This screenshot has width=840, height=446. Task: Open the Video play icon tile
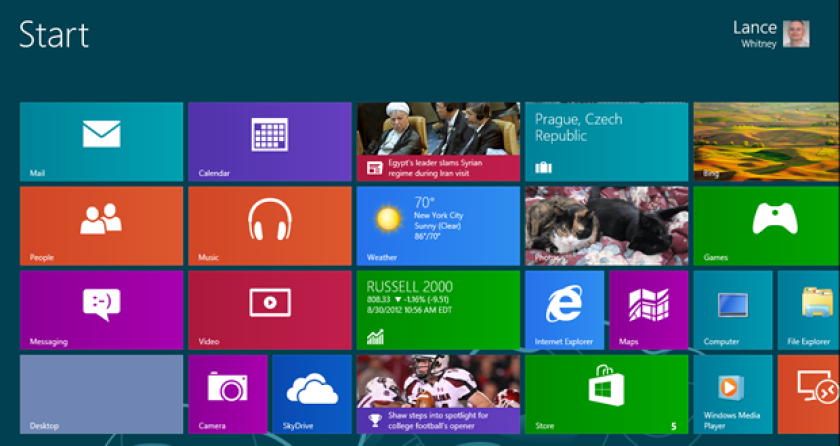tap(270, 303)
